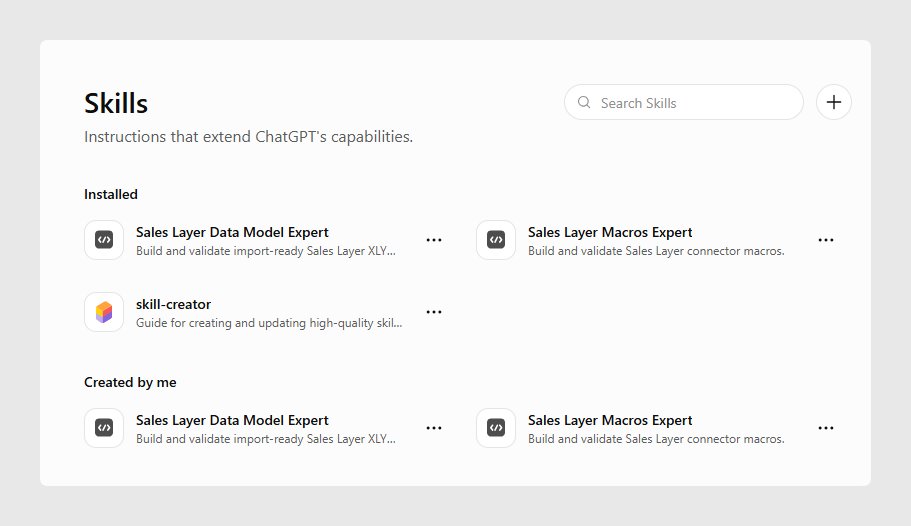The image size is (911, 526).
Task: Click code icon of Macros Expert under Created by me
Action: pyautogui.click(x=496, y=428)
